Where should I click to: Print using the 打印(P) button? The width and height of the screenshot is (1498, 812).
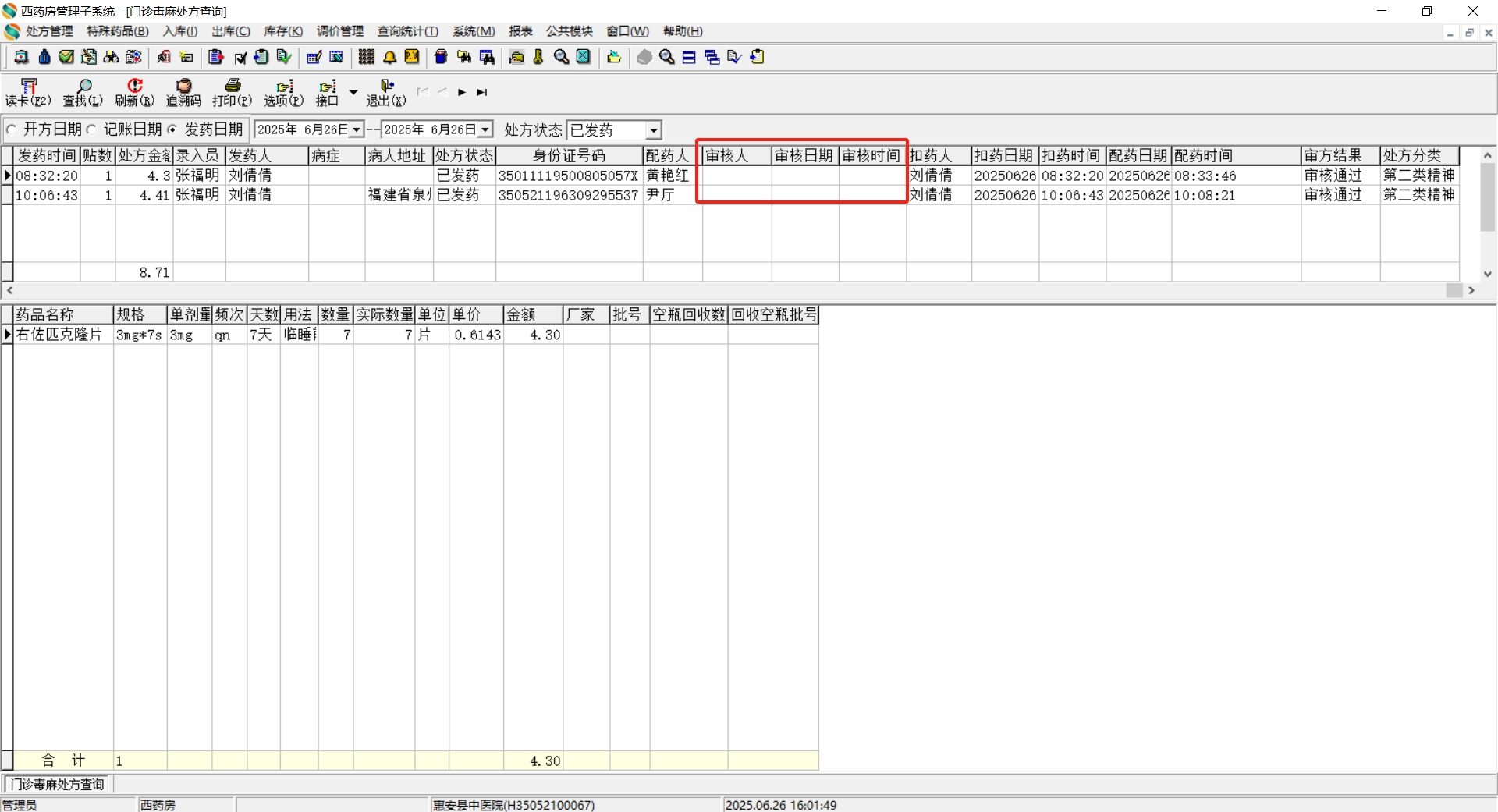click(x=233, y=92)
